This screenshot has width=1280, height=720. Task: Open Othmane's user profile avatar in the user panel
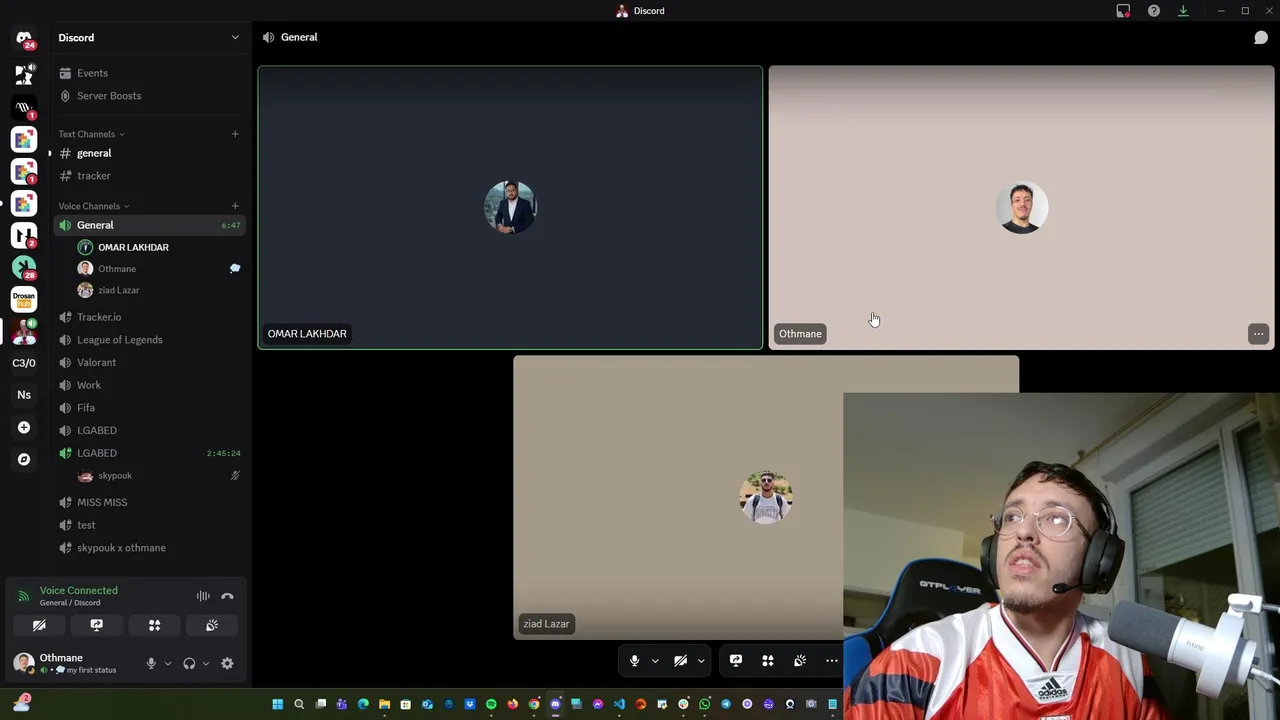tap(23, 663)
